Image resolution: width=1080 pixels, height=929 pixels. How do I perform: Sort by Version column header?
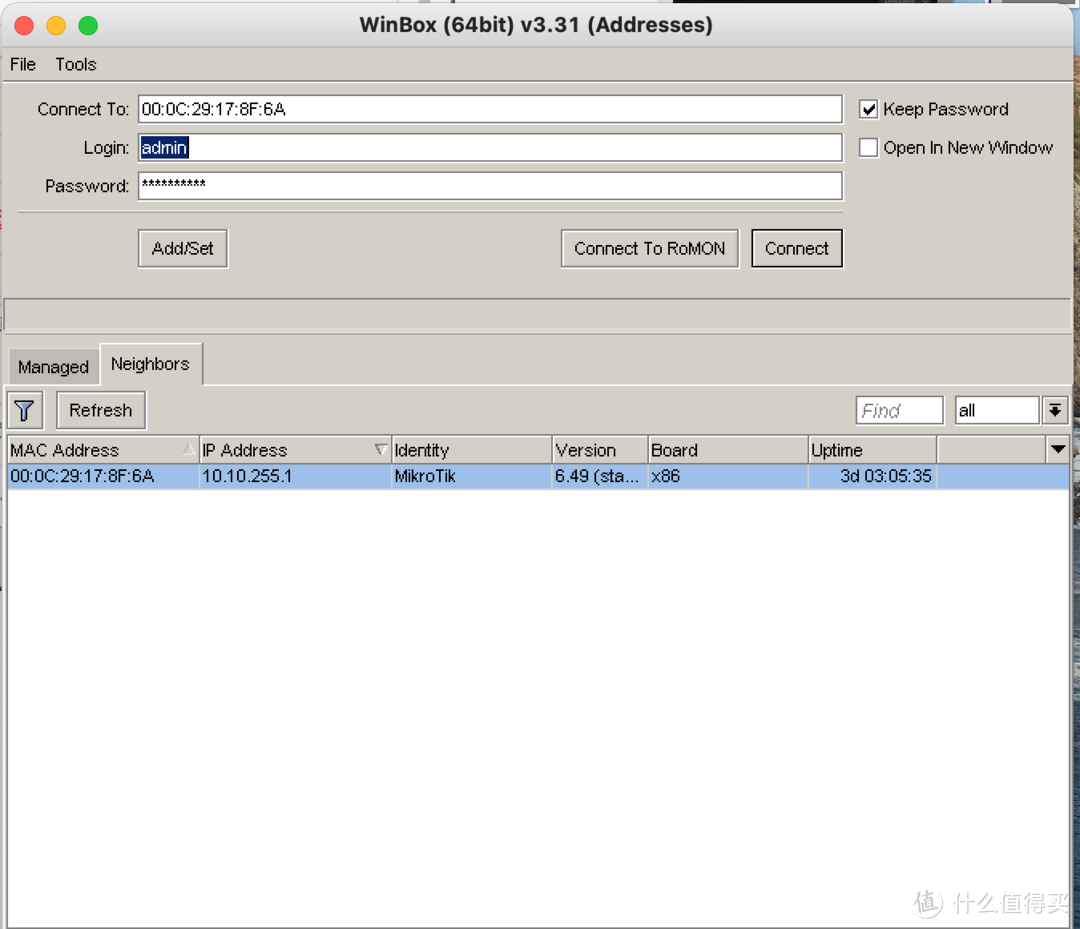(600, 450)
